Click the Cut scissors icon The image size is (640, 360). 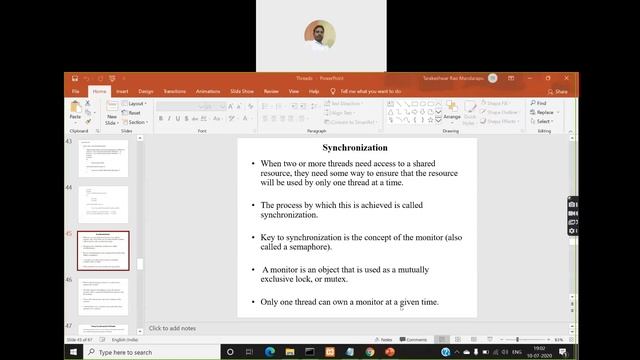click(88, 103)
